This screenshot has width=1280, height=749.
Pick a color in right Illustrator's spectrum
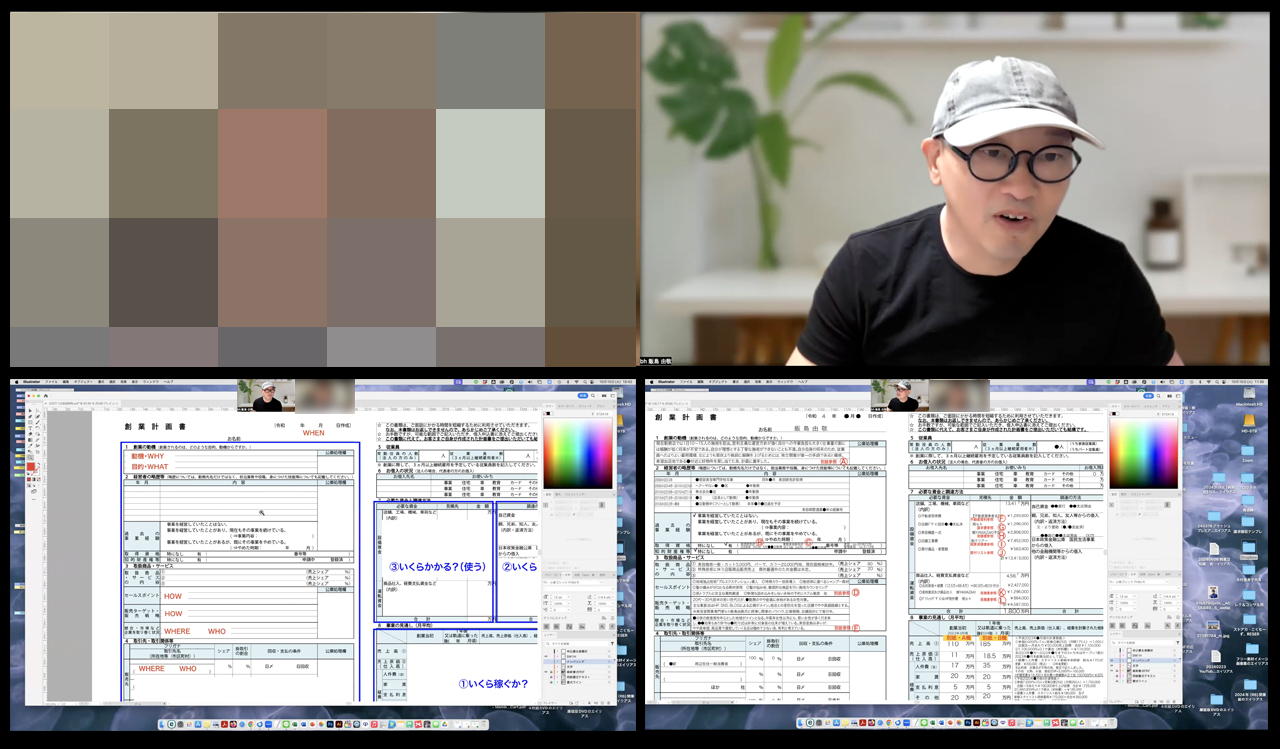click(x=1143, y=453)
